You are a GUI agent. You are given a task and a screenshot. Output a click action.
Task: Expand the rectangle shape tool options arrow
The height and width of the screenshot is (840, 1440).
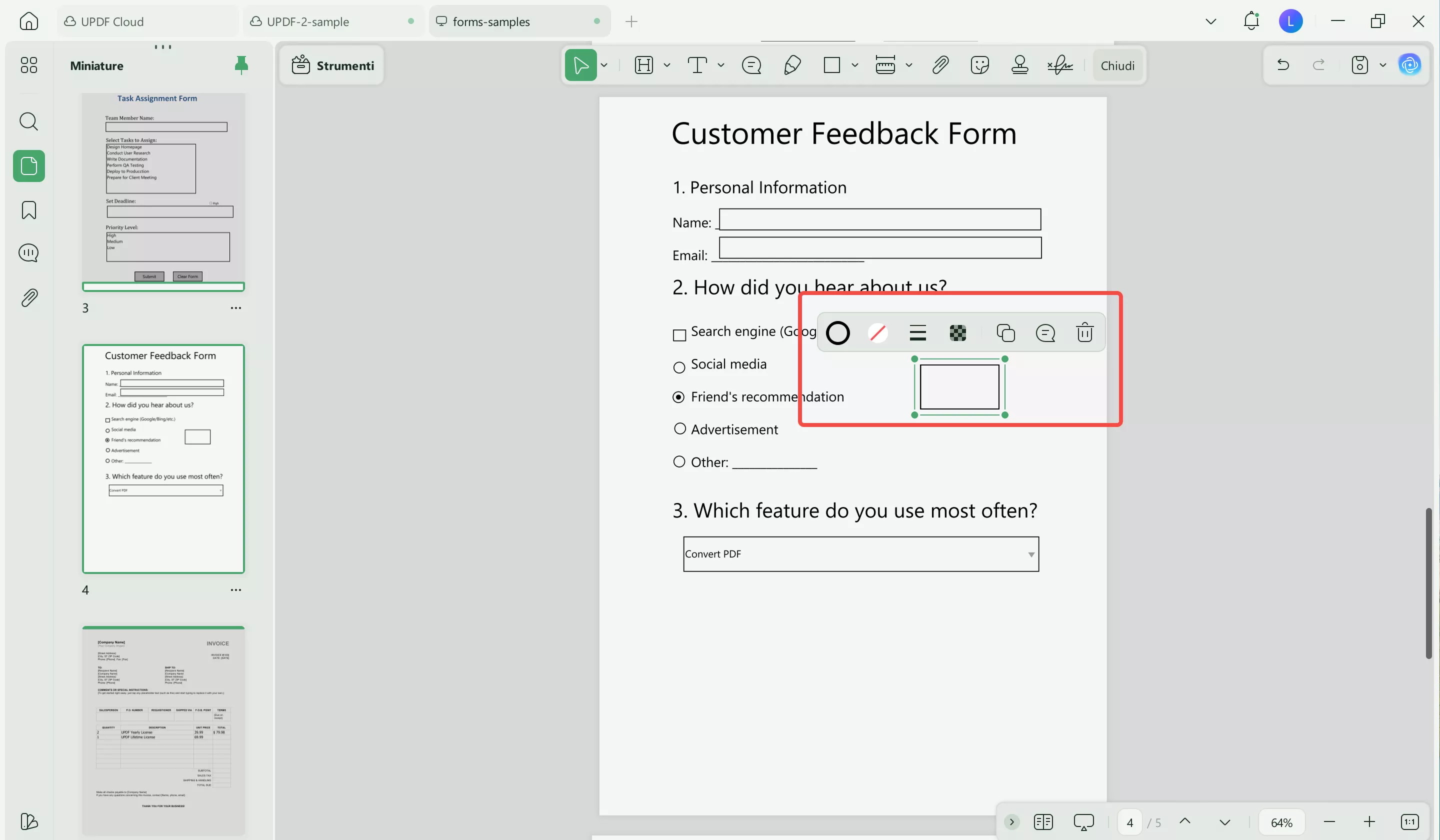[855, 65]
